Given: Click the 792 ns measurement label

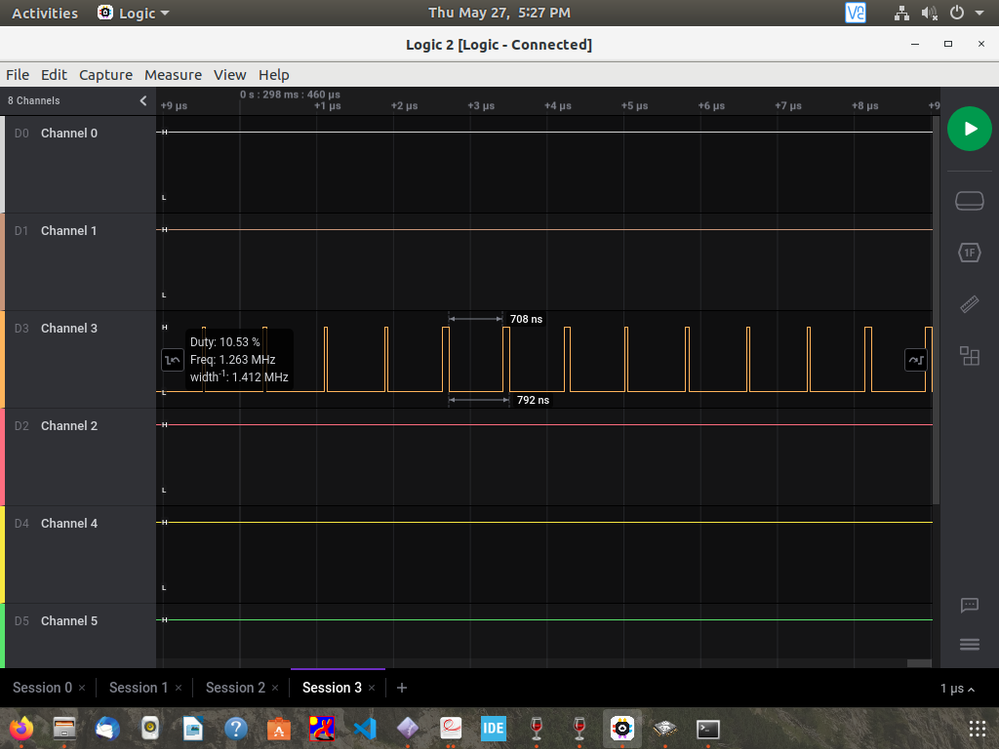Looking at the screenshot, I should point(533,400).
